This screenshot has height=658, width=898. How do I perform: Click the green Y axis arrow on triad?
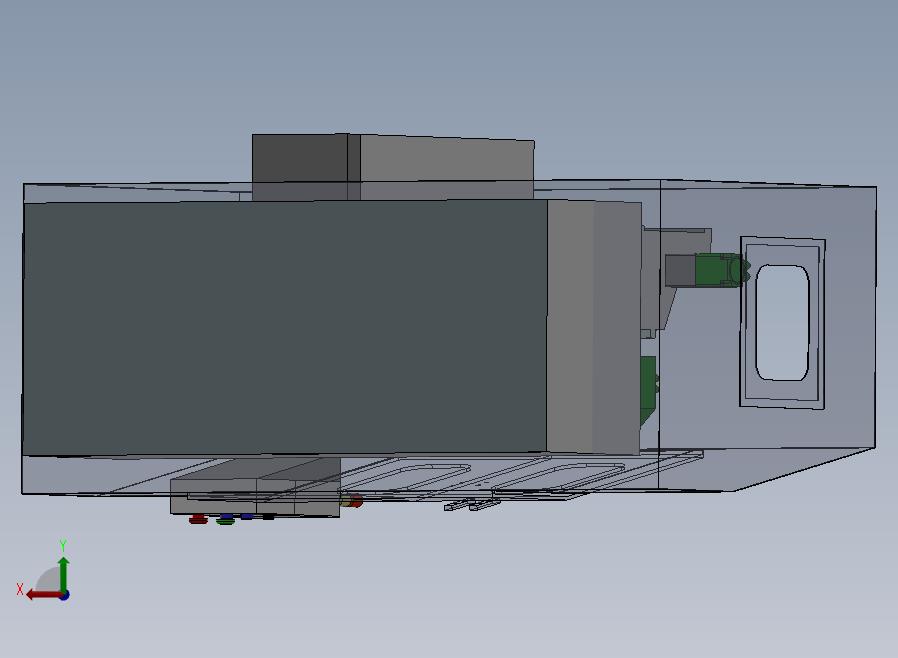[x=63, y=572]
